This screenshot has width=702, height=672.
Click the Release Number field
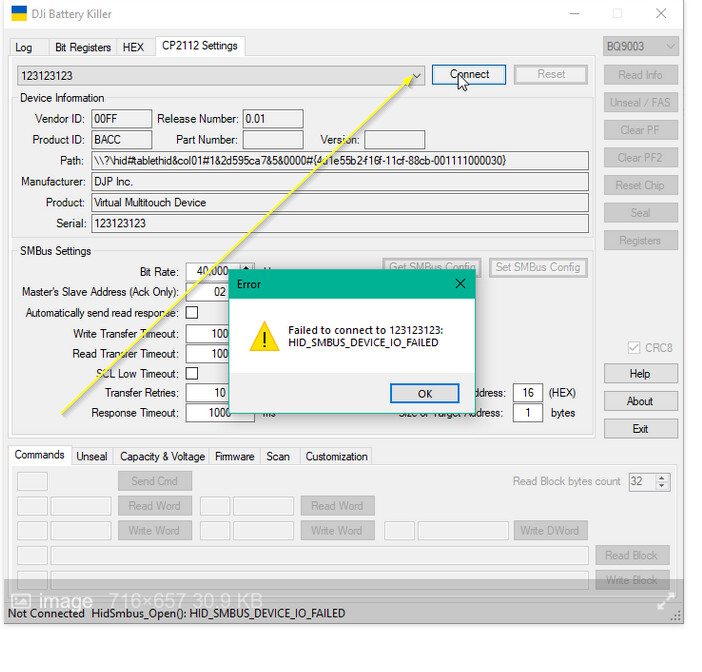(x=273, y=119)
